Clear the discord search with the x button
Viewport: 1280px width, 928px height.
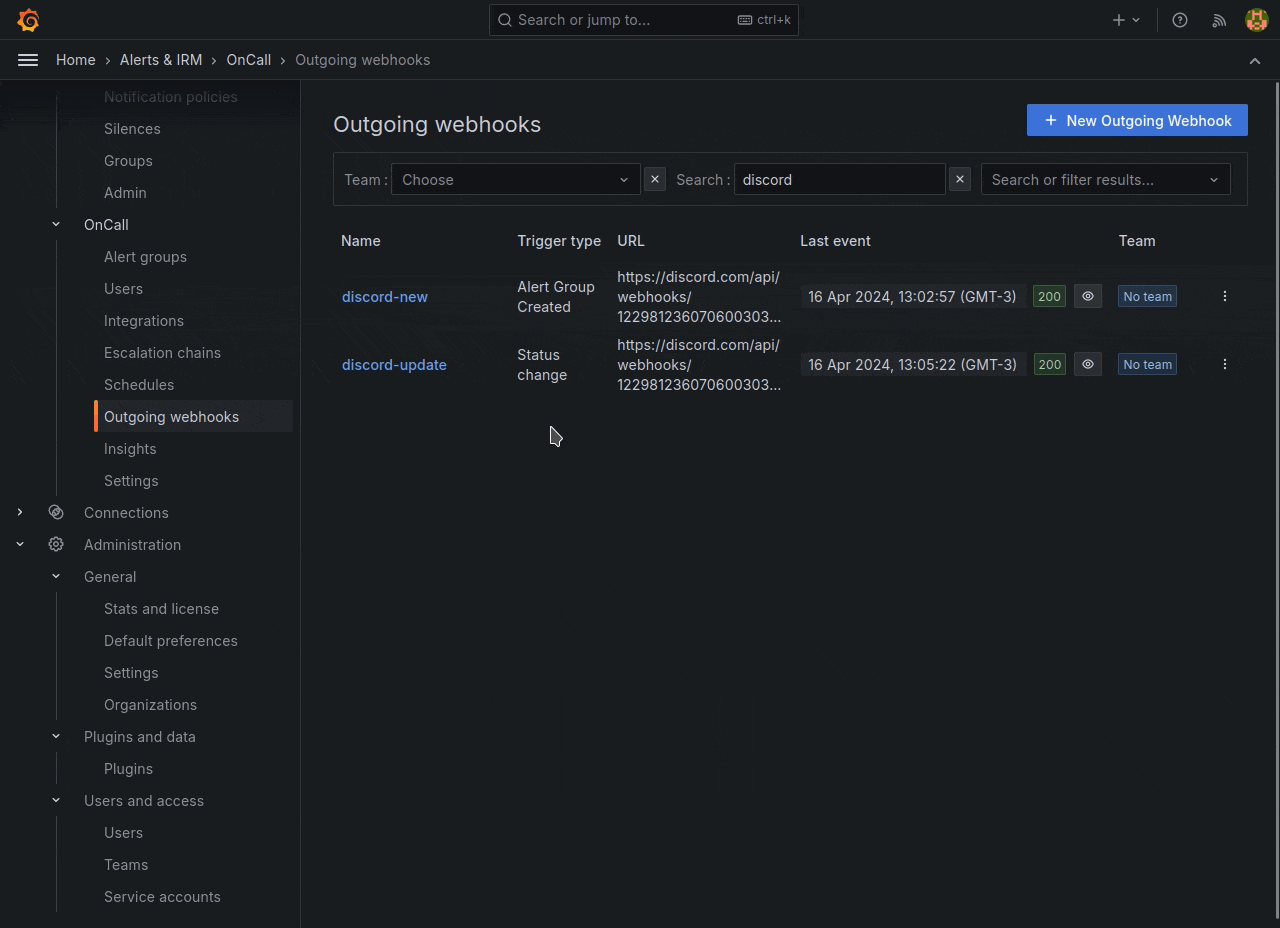coord(959,179)
